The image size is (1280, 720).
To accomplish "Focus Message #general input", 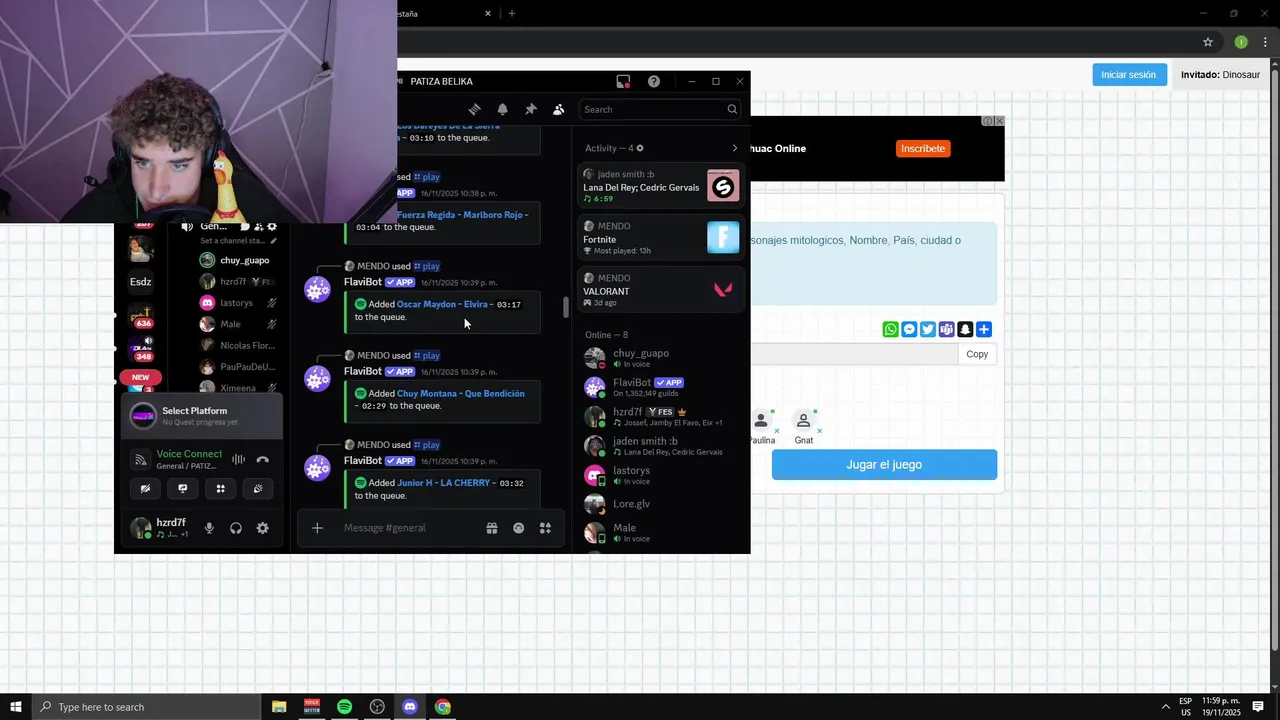I will tap(408, 528).
